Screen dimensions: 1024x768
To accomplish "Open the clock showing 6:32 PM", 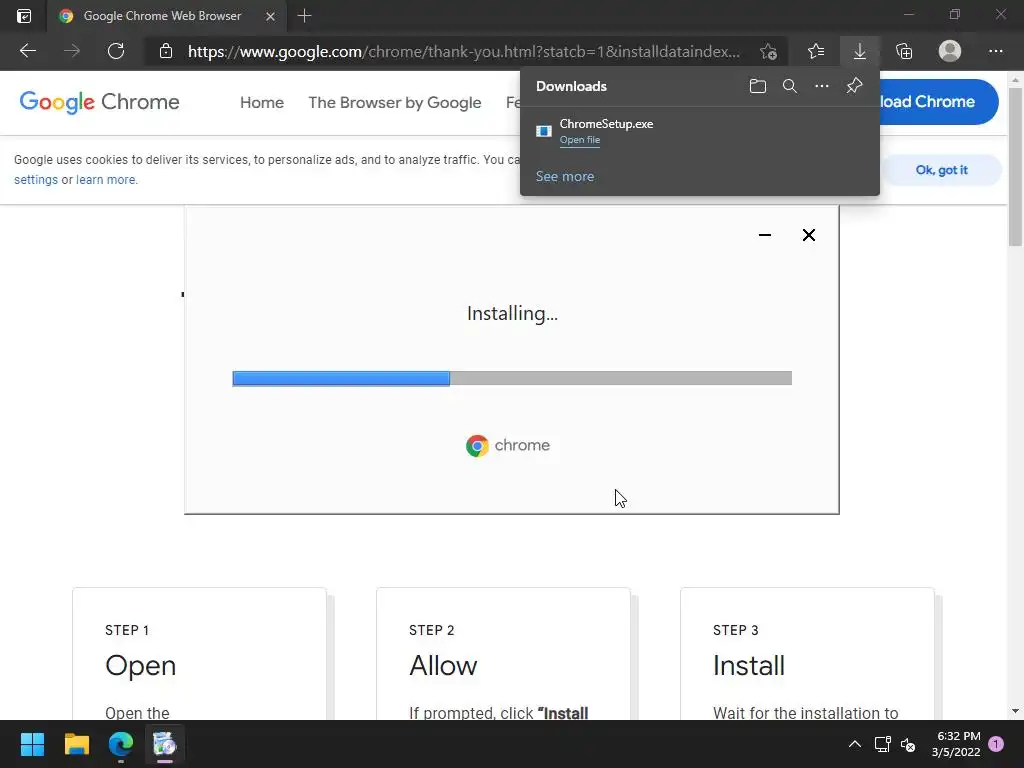I will pos(956,744).
